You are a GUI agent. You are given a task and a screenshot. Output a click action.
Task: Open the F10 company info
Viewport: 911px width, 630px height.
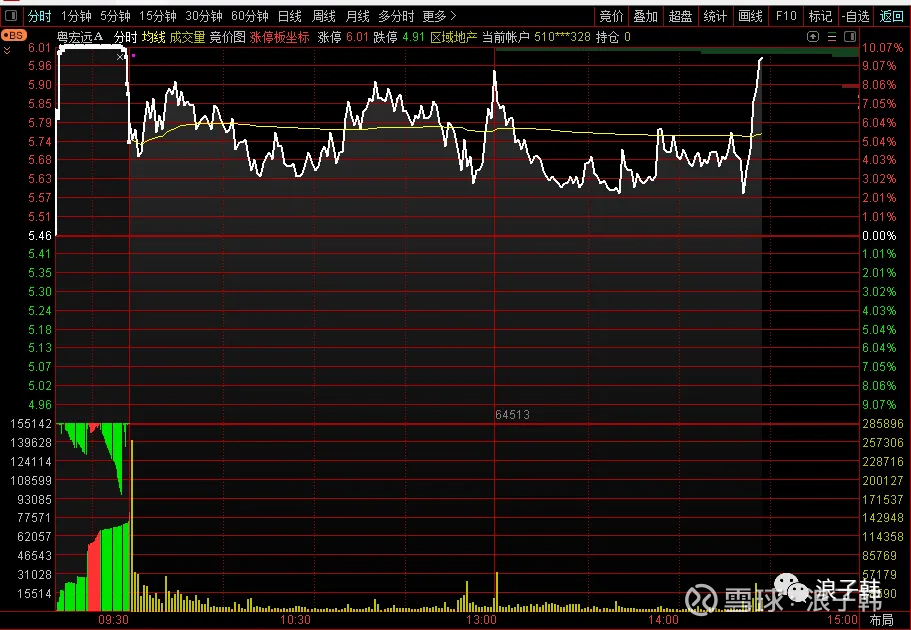tap(786, 16)
